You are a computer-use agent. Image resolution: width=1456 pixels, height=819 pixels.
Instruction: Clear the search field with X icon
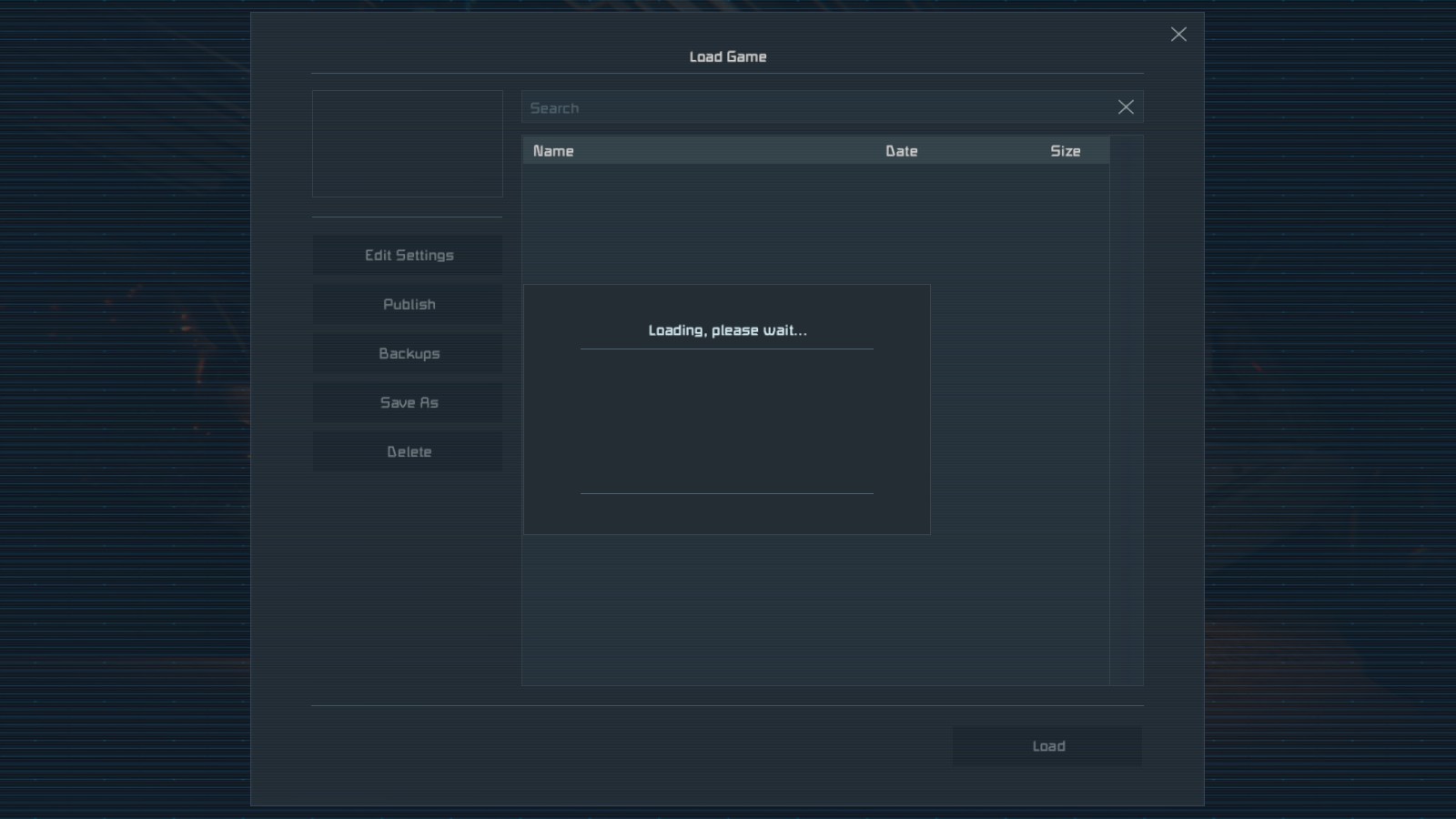tap(1126, 107)
